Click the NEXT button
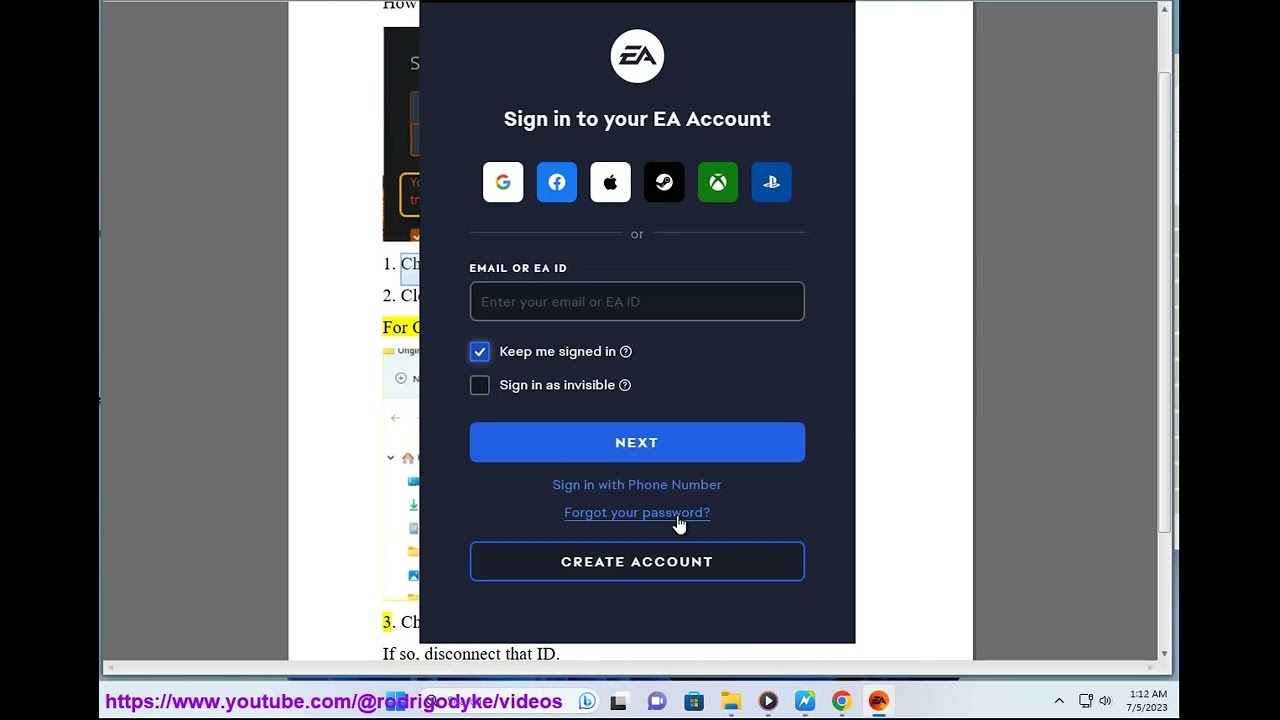 pyautogui.click(x=637, y=442)
